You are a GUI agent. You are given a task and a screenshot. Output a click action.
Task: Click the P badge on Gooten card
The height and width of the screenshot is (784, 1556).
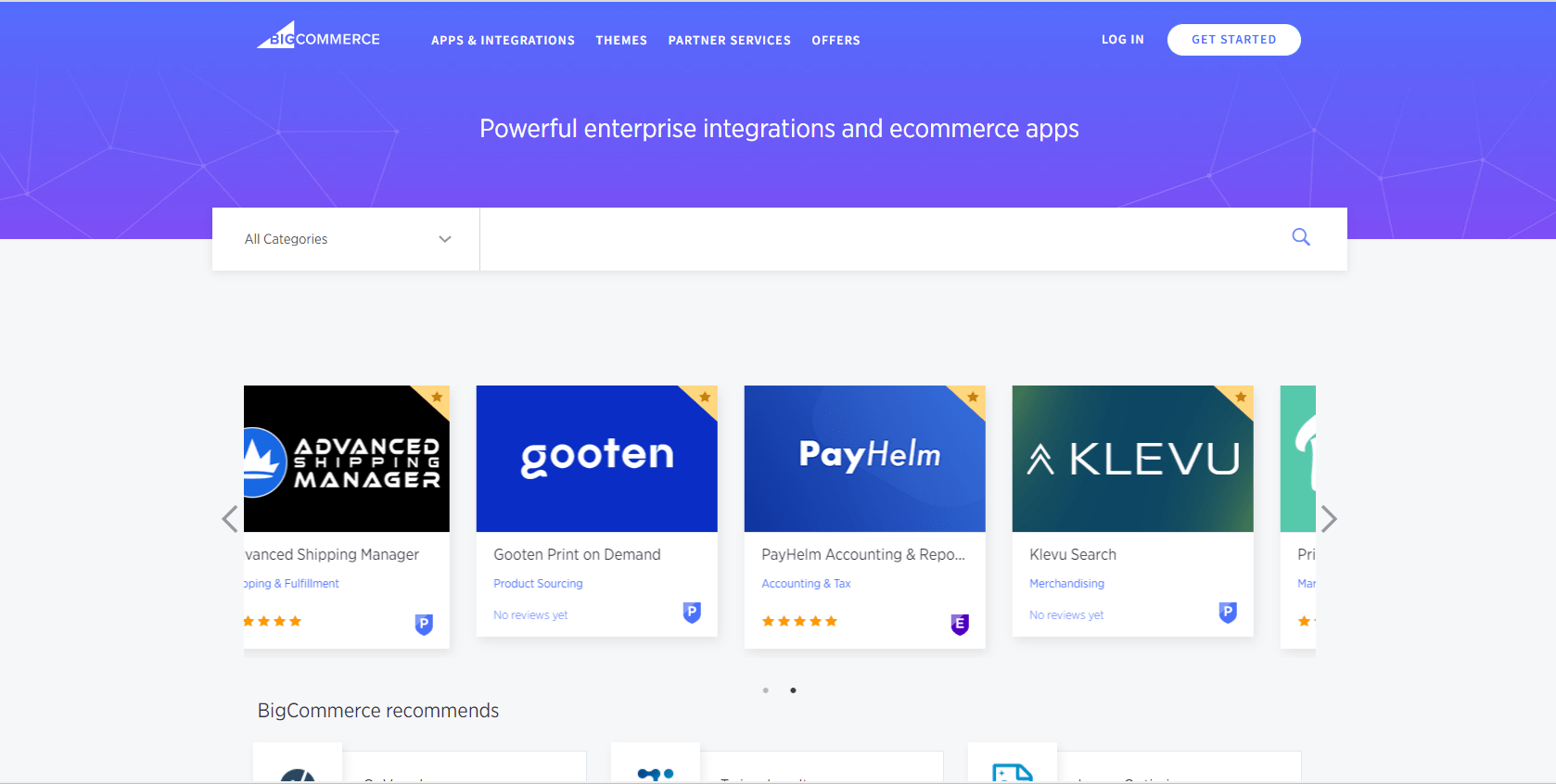[692, 613]
